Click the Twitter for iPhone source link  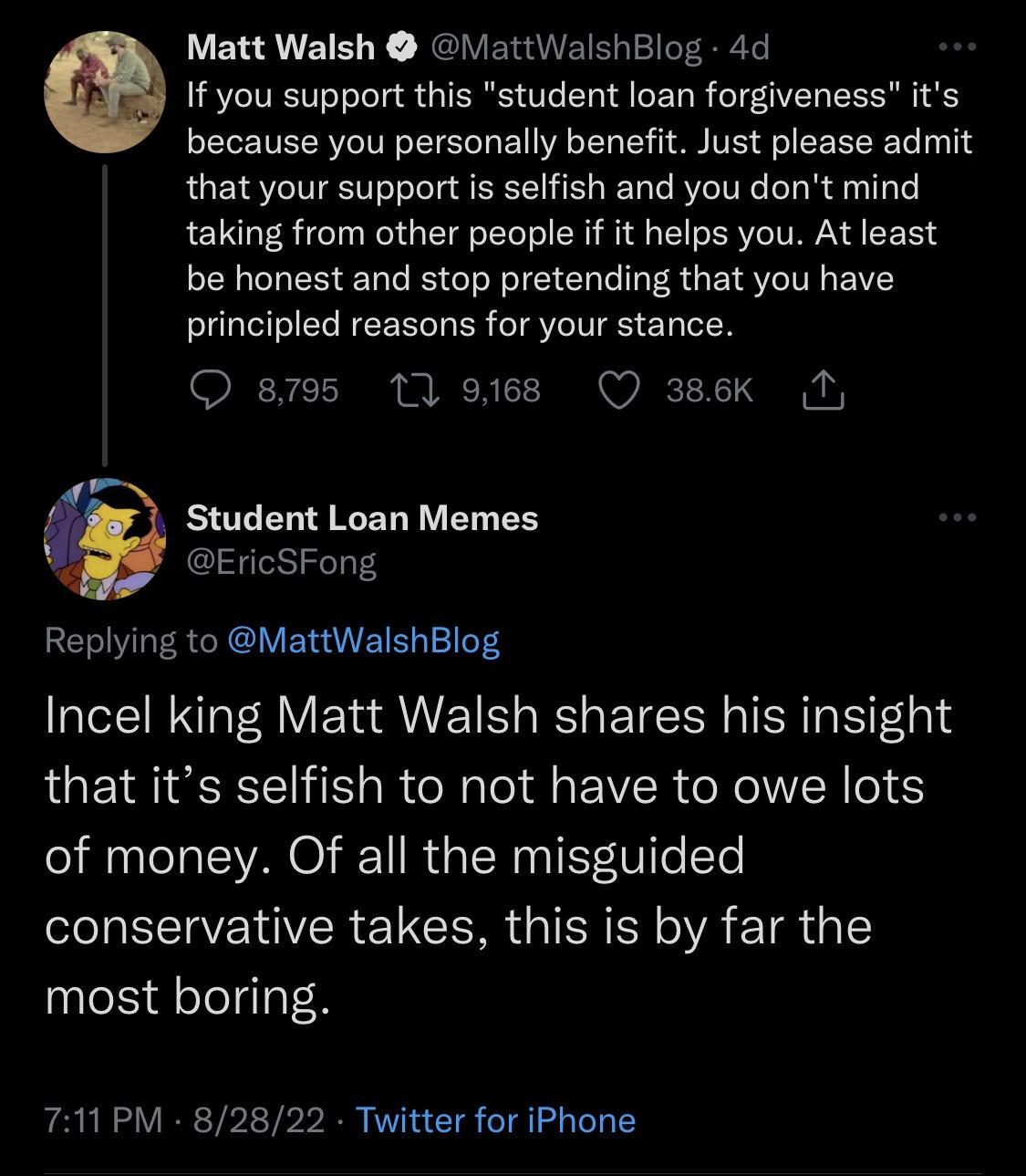pyautogui.click(x=495, y=1120)
